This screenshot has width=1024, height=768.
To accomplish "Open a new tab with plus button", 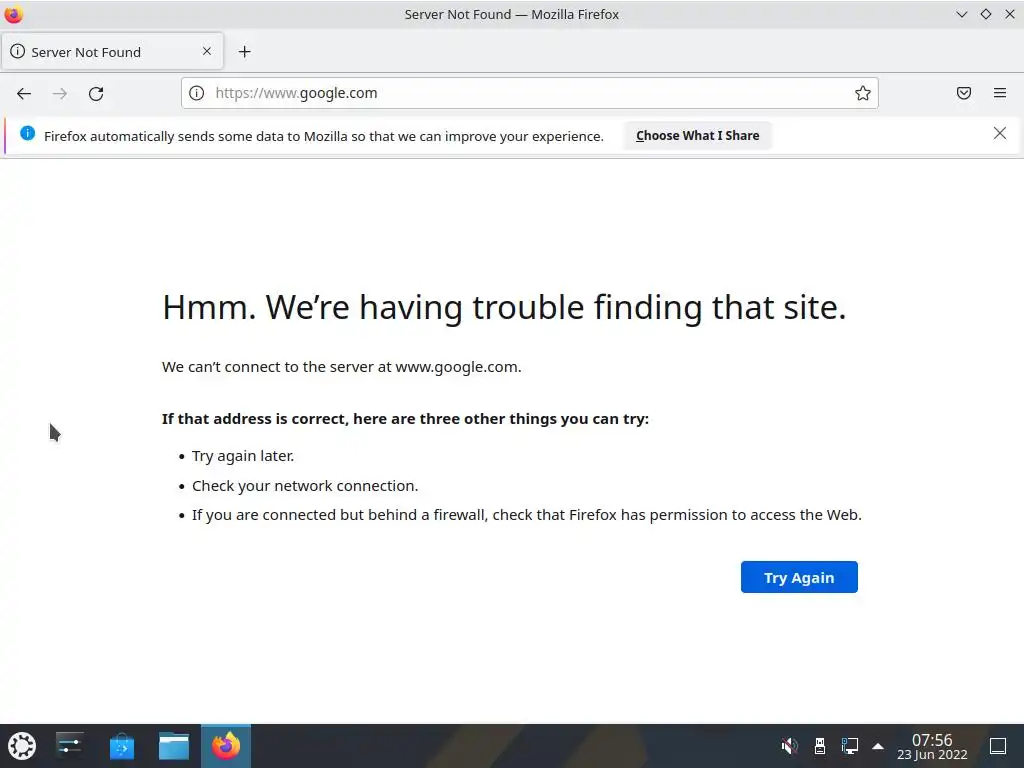I will 244,52.
